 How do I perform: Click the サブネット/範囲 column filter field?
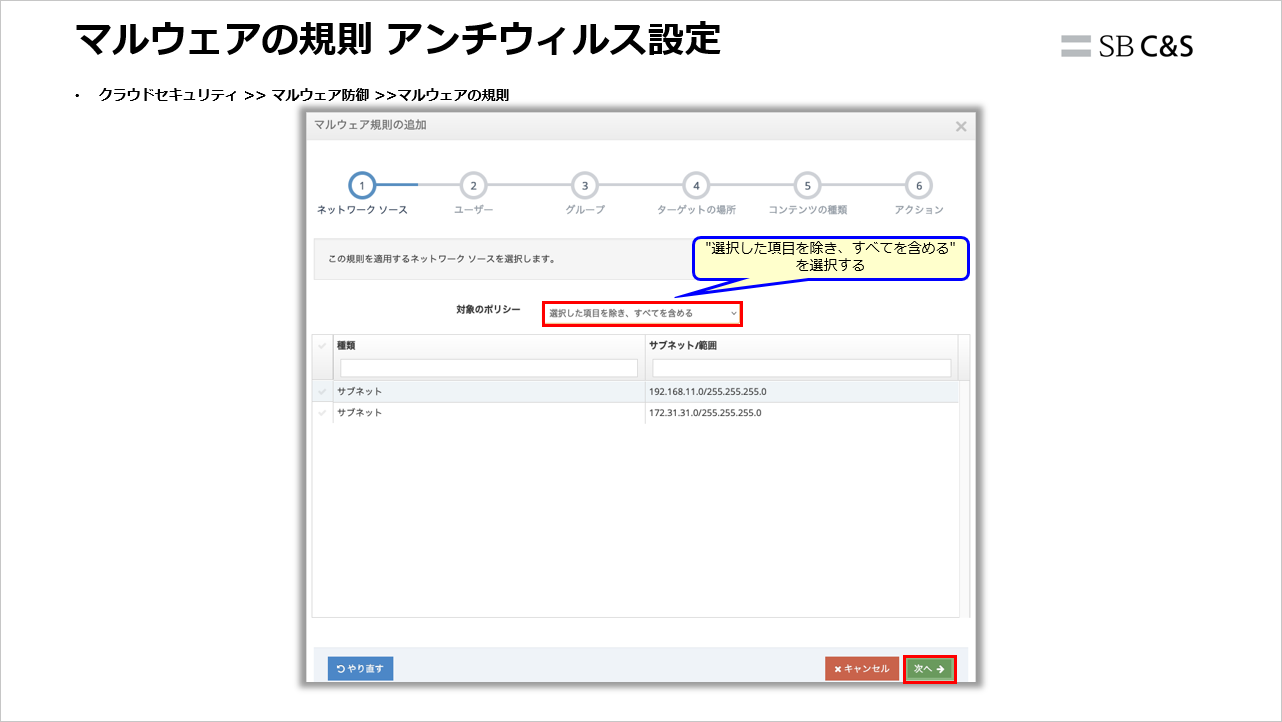[801, 368]
